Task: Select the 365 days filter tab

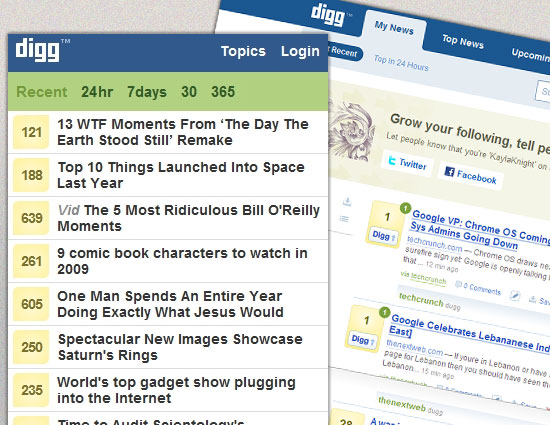Action: (223, 92)
